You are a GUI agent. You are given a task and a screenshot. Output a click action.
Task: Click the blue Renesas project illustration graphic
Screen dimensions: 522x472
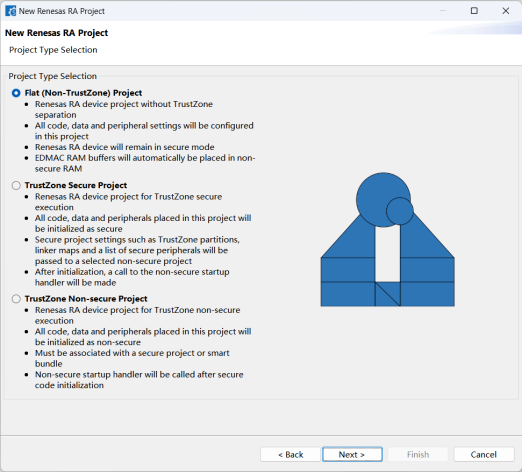point(387,239)
